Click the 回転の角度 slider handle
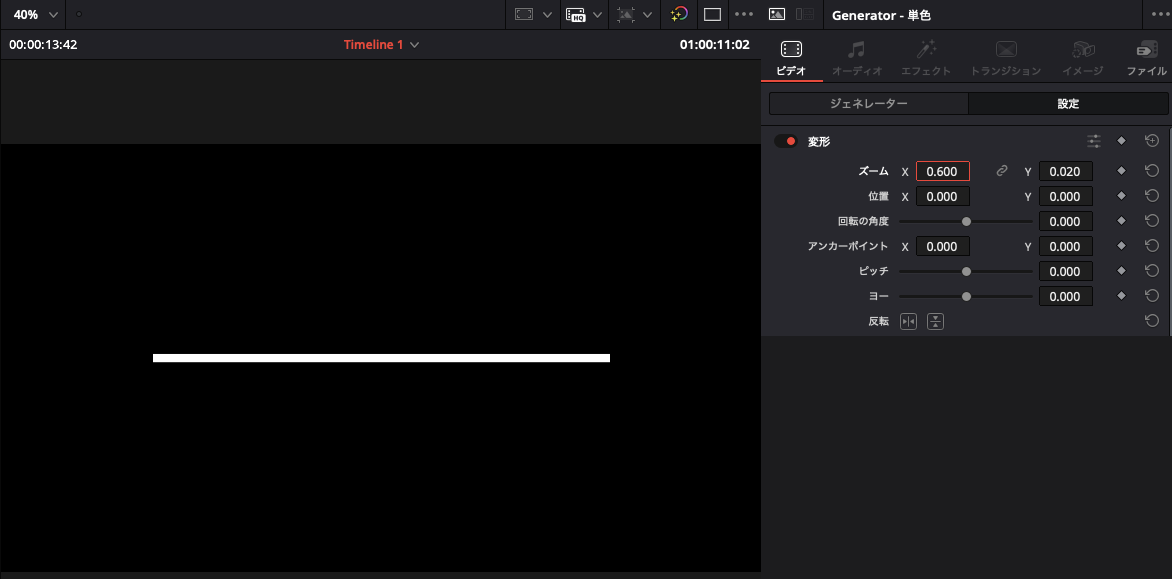 point(966,221)
